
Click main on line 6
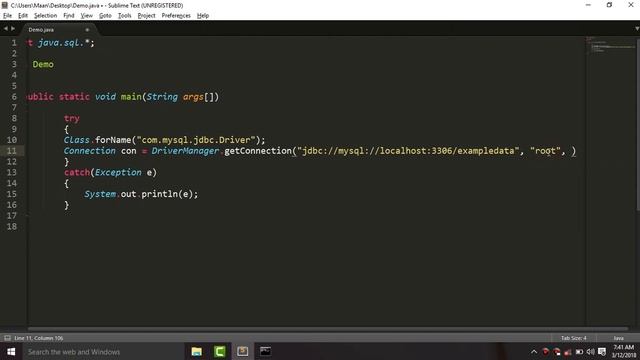point(131,97)
